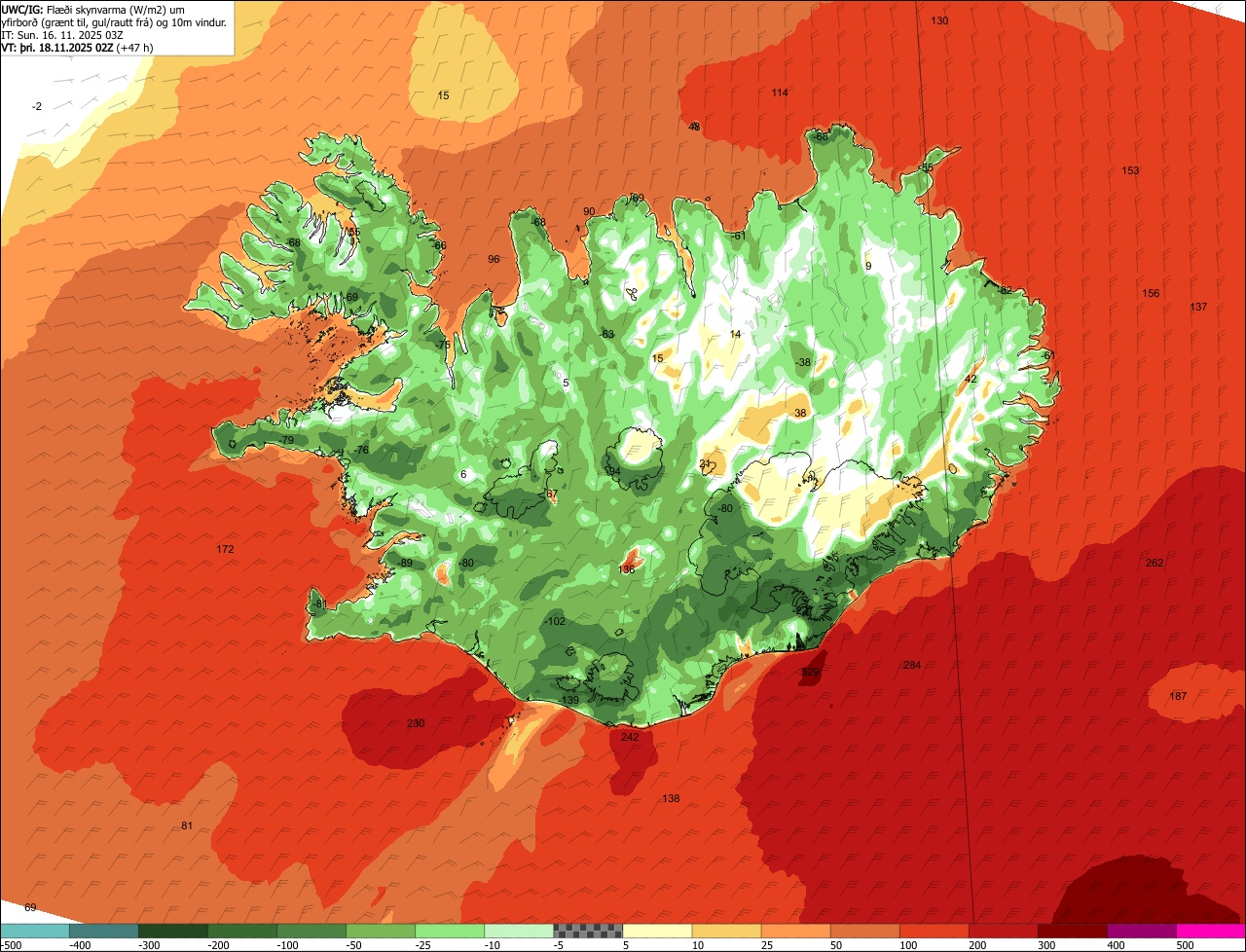
Task: Click the orange 50 to 100 legend swatch
Action: [865, 931]
